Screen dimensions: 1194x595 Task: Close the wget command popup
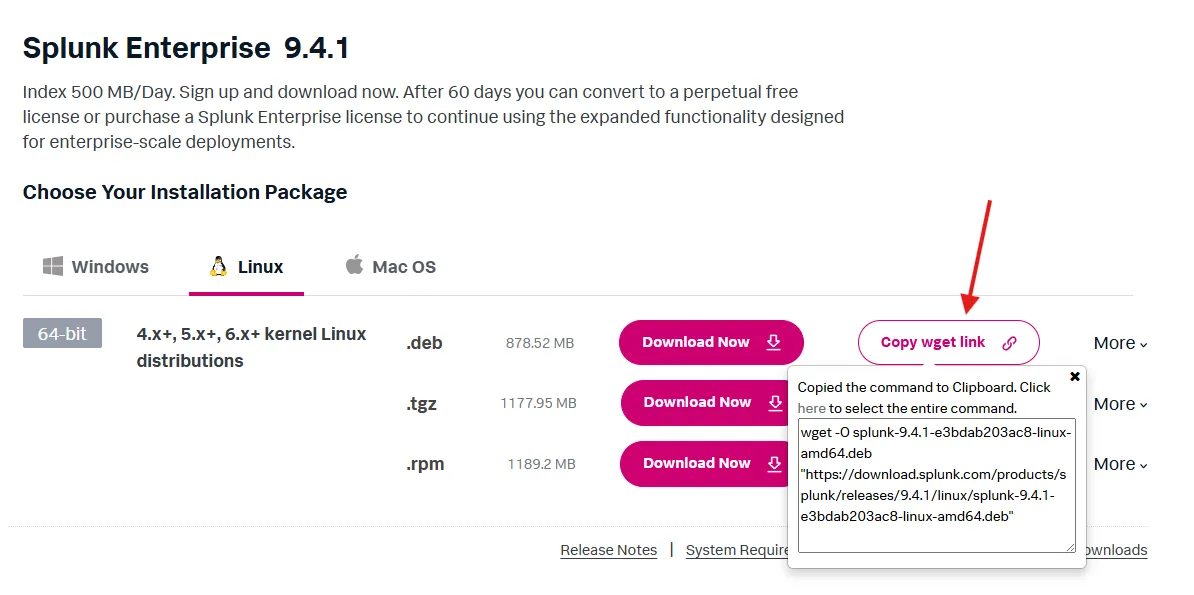pos(1075,377)
